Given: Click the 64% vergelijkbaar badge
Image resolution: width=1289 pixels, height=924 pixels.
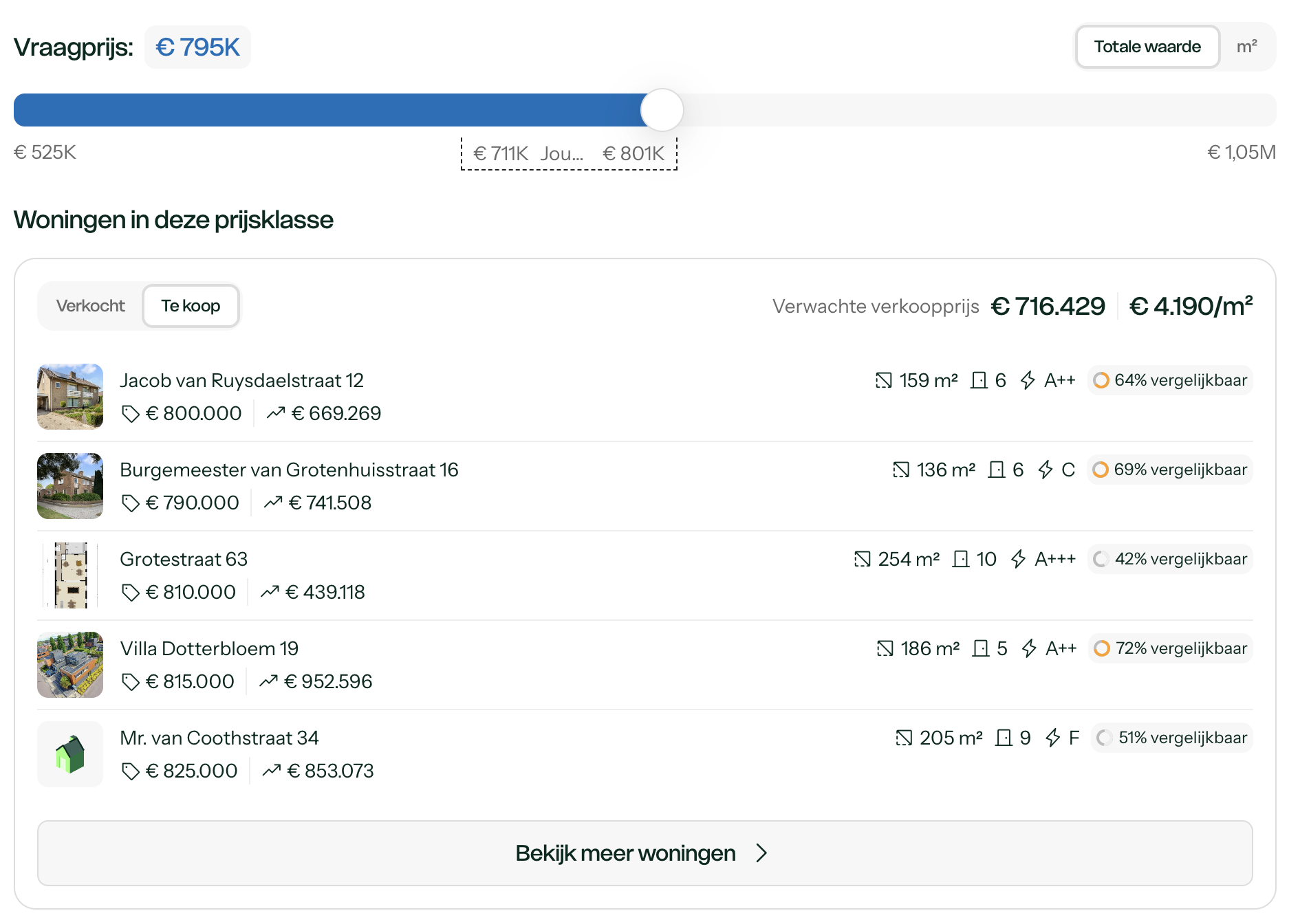Looking at the screenshot, I should click(x=1170, y=380).
